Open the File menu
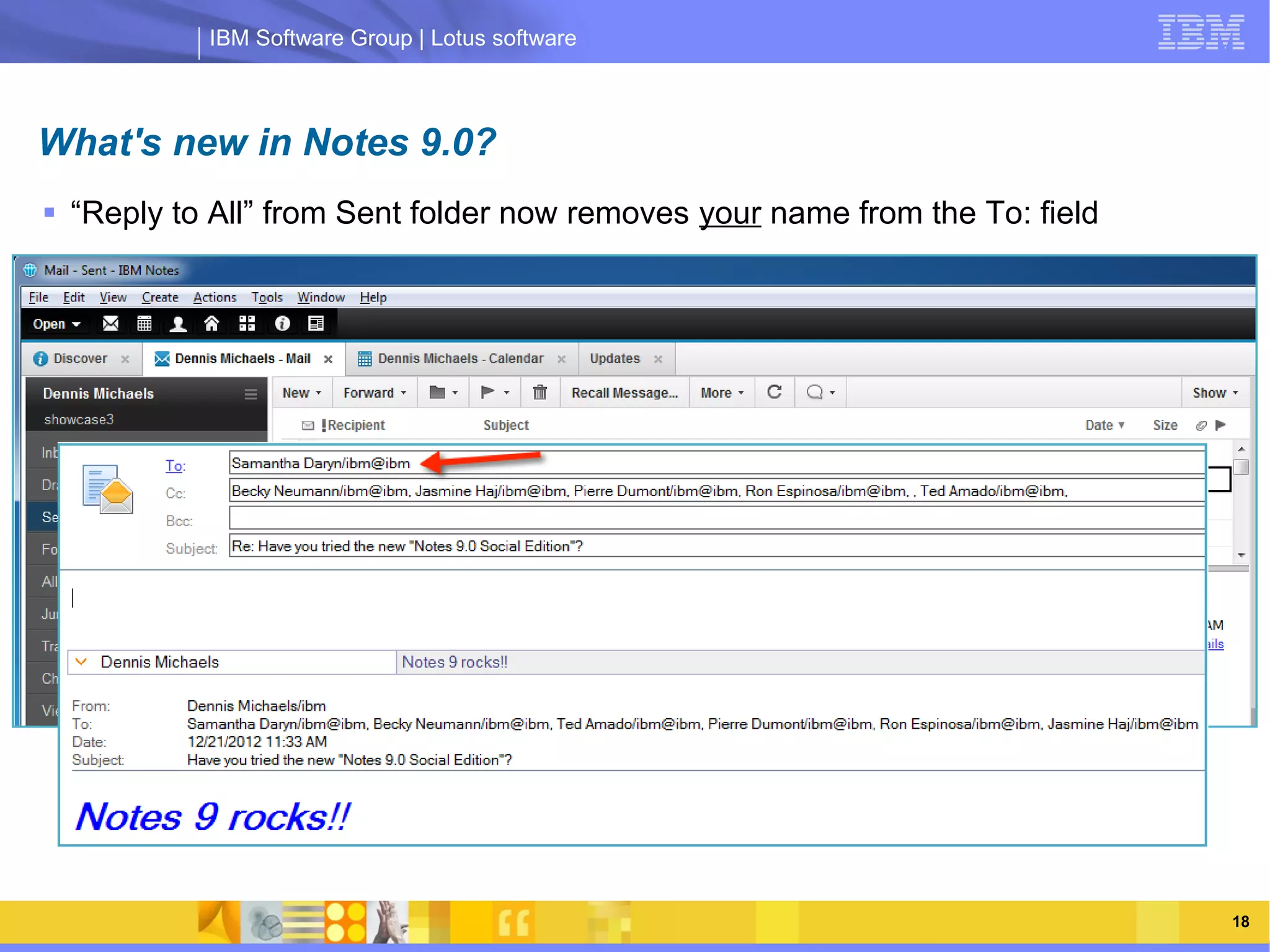Viewport: 1270px width, 952px height. coord(38,297)
